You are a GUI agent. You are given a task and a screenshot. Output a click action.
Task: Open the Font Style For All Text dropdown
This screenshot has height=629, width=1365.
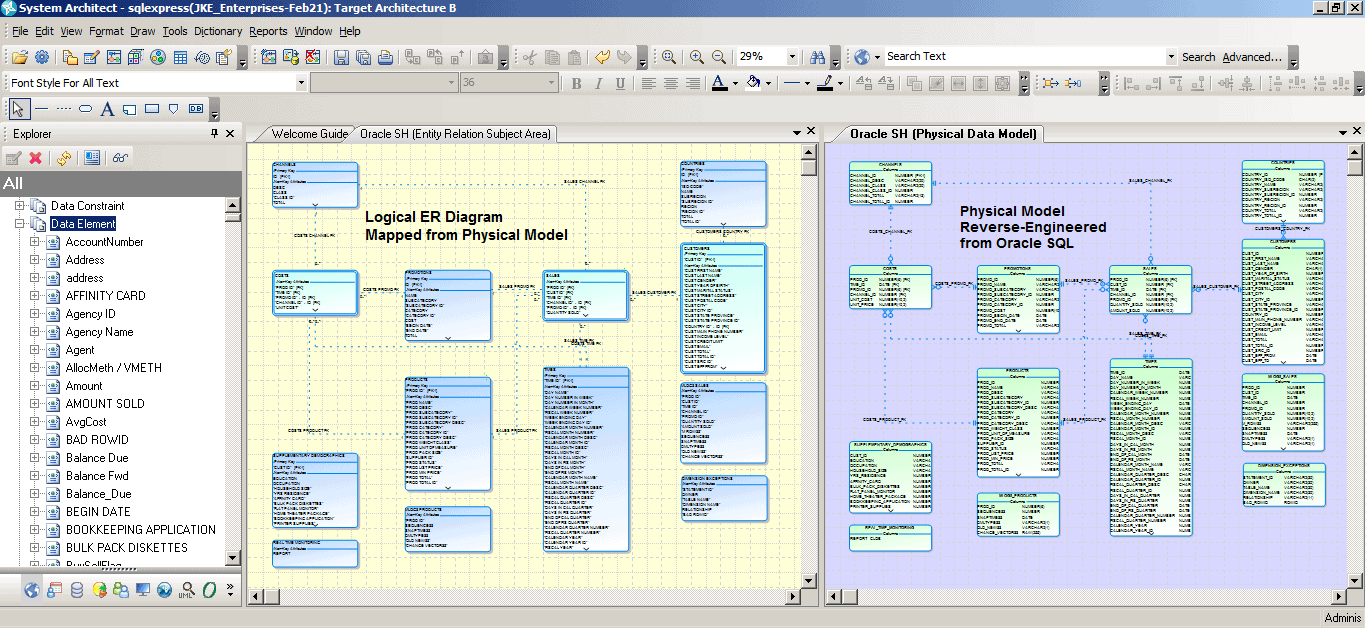pos(301,83)
